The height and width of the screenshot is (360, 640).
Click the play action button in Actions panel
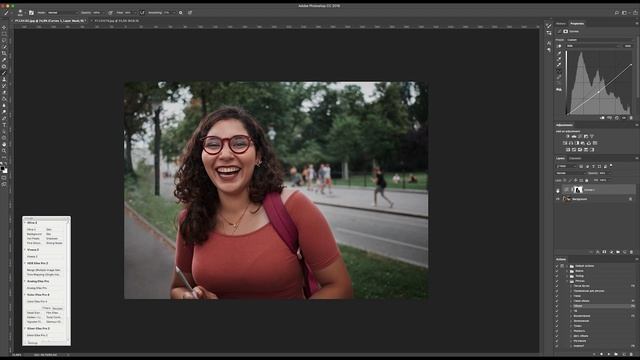pos(609,354)
